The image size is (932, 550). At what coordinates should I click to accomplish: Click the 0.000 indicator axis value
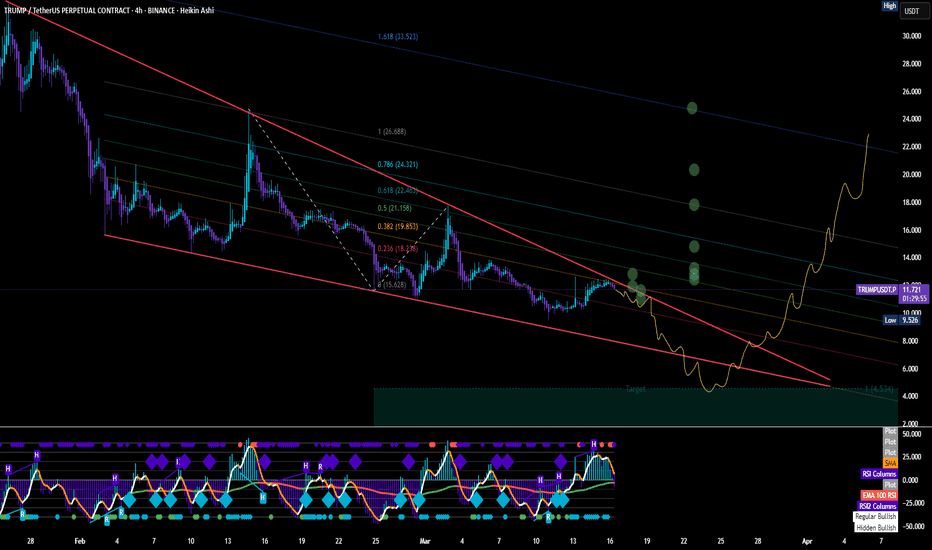click(911, 480)
